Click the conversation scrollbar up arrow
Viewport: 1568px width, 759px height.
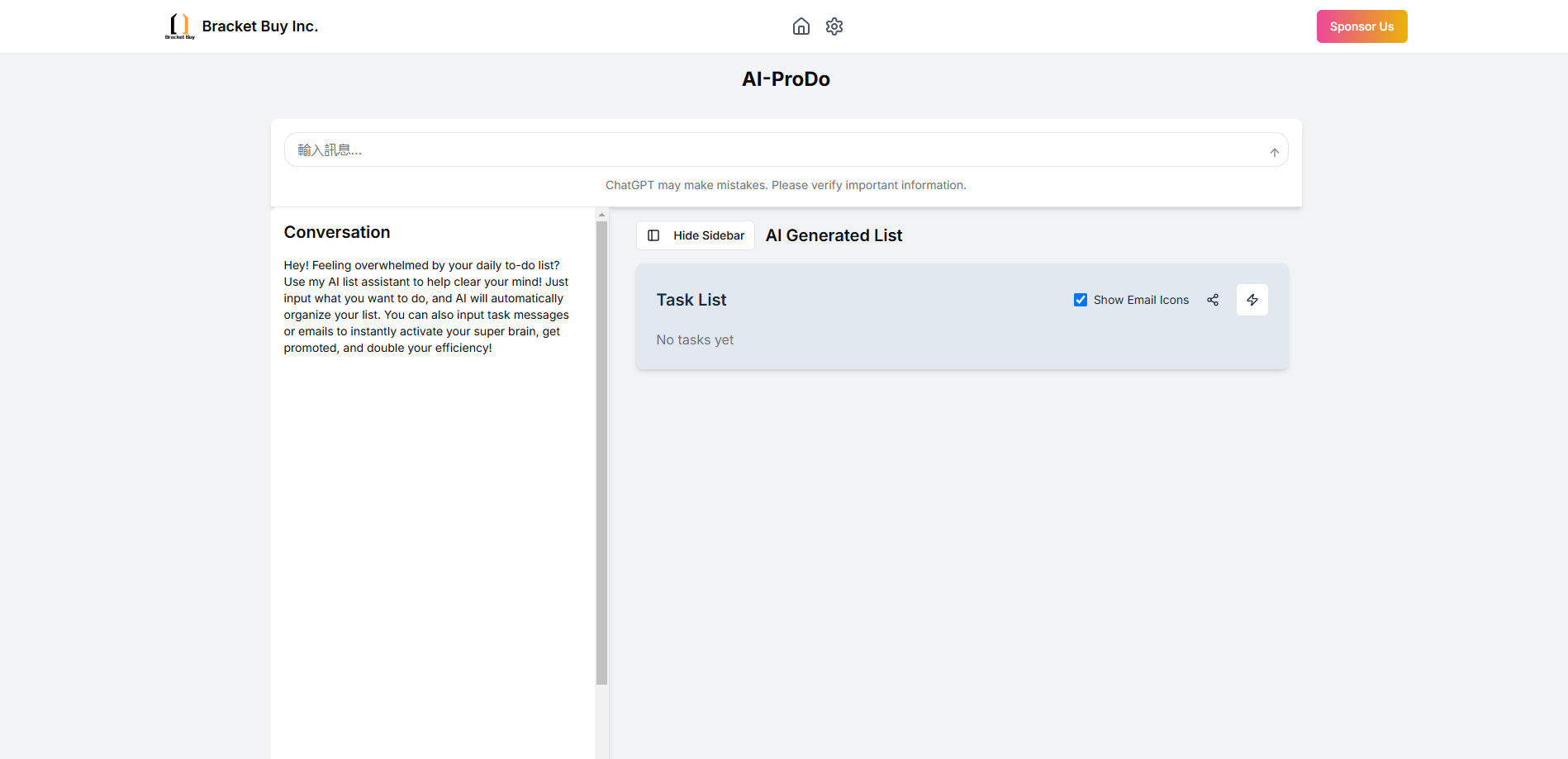coord(601,215)
